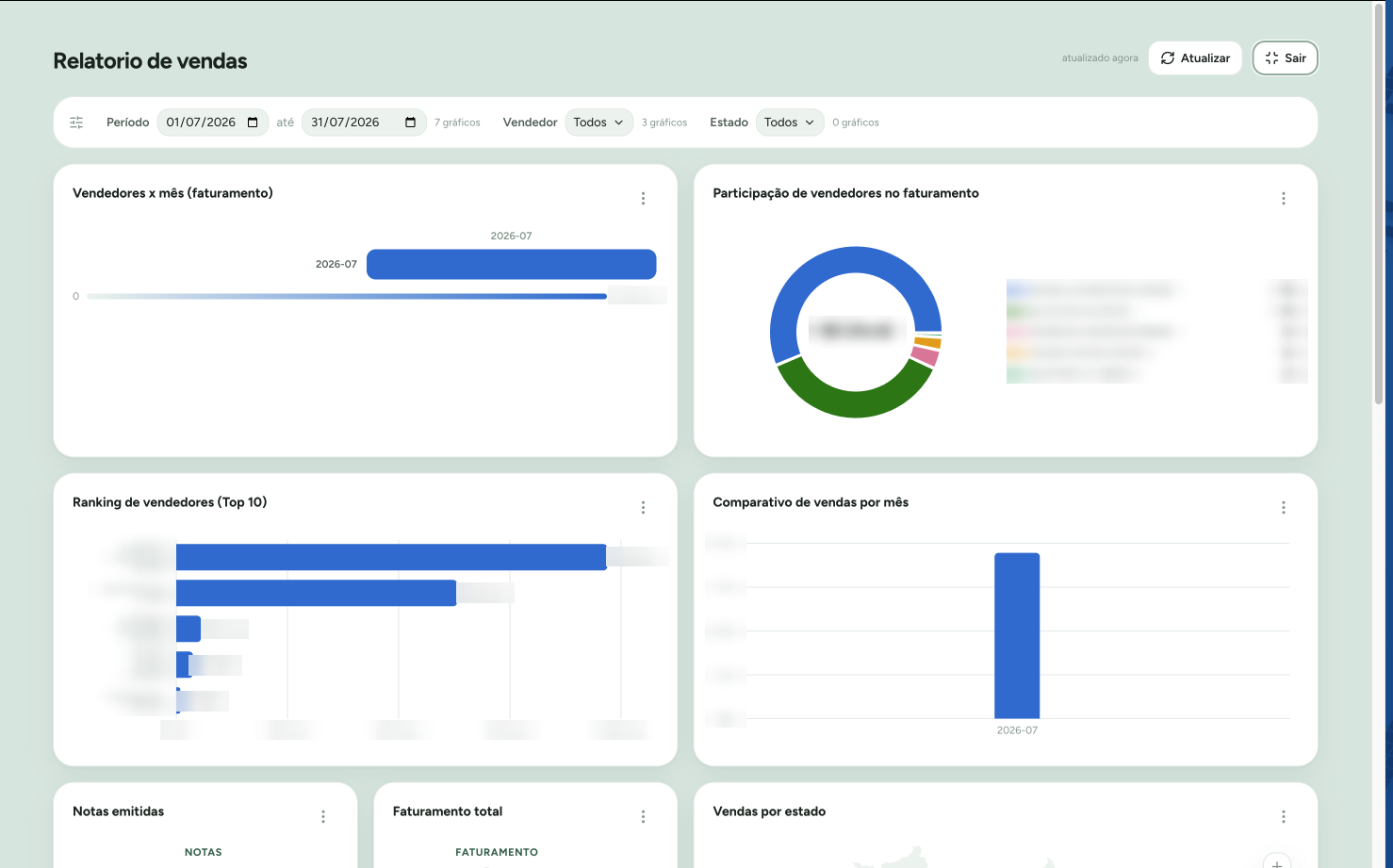Click the 'NOTAS' label in Notas emitidas
The width and height of the screenshot is (1393, 868).
[204, 852]
